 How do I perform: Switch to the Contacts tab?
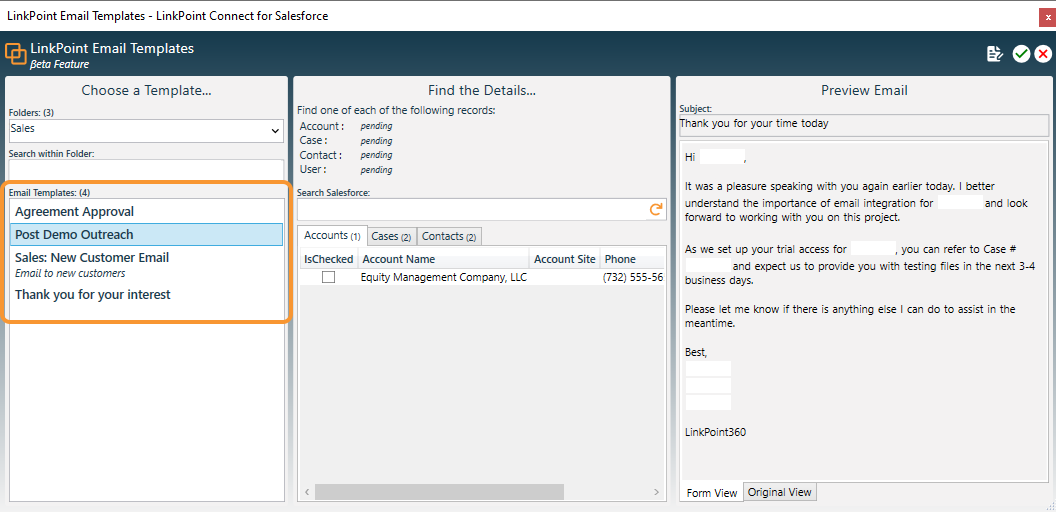coord(449,236)
